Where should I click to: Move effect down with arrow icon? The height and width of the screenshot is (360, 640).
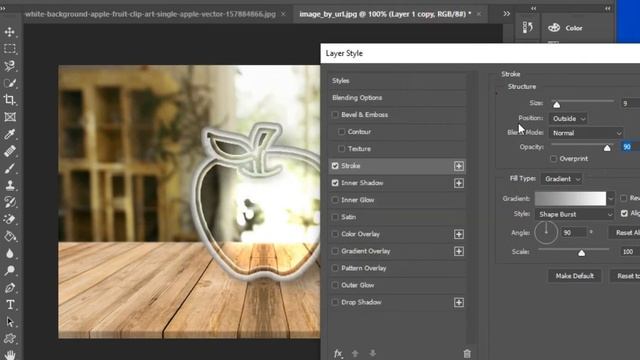pos(372,353)
